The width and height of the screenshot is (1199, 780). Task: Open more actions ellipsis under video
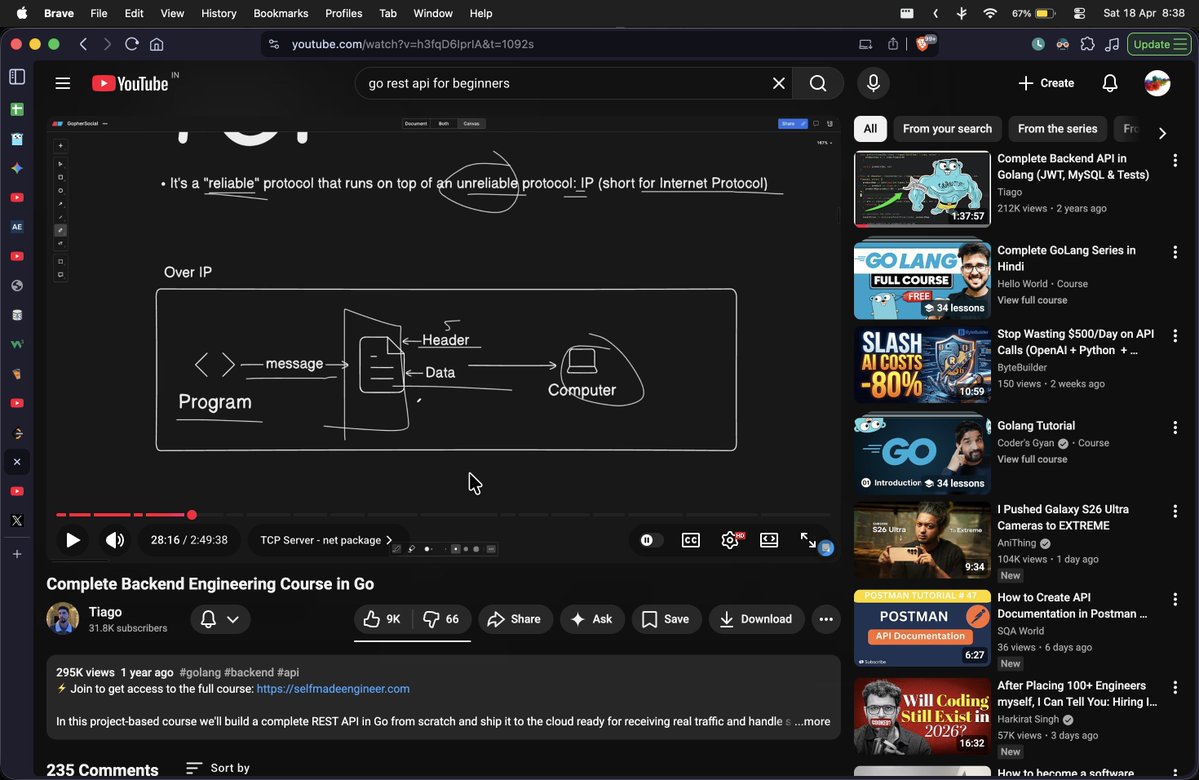[826, 619]
